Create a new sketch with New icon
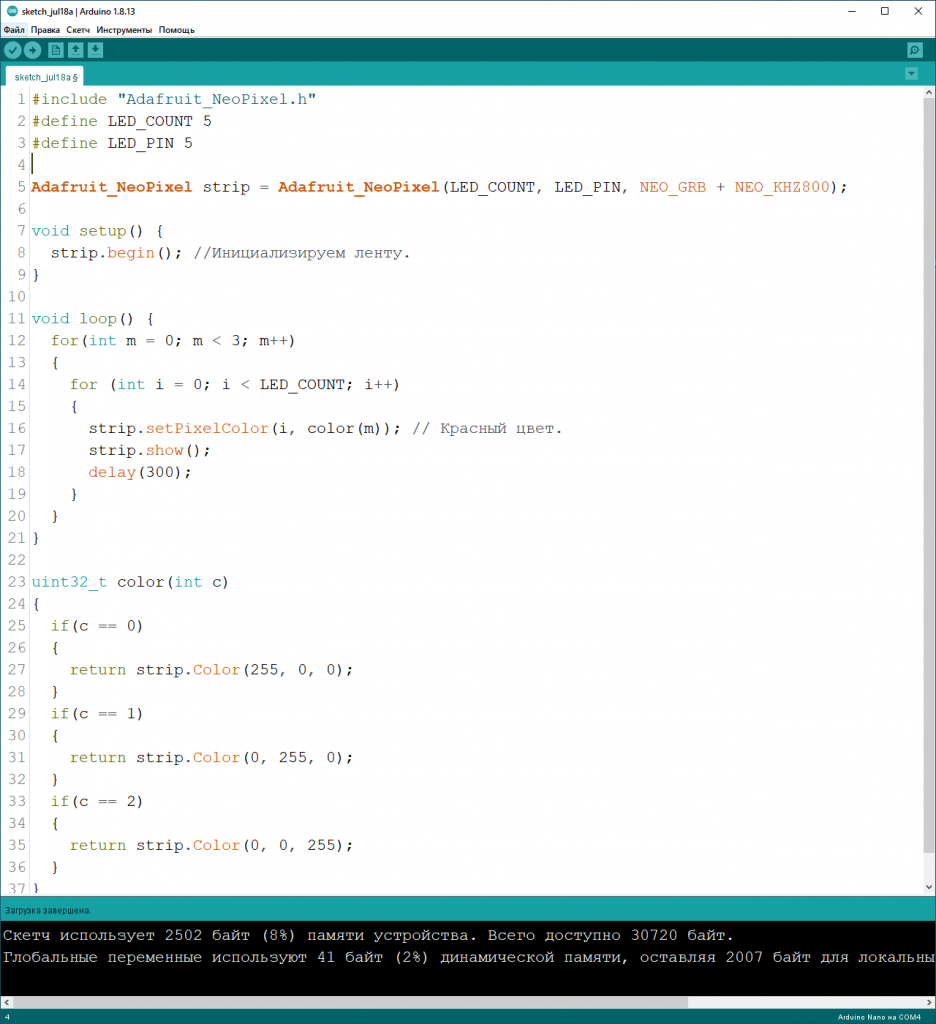Image resolution: width=936 pixels, height=1024 pixels. click(56, 50)
